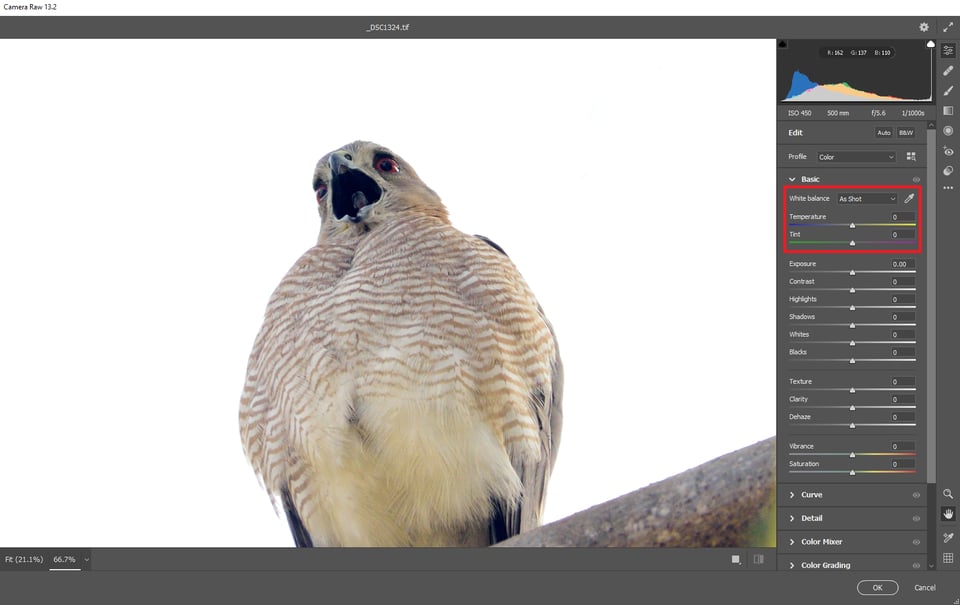Image resolution: width=960 pixels, height=605 pixels.
Task: Select the Edit panel sliders icon
Action: 948,50
